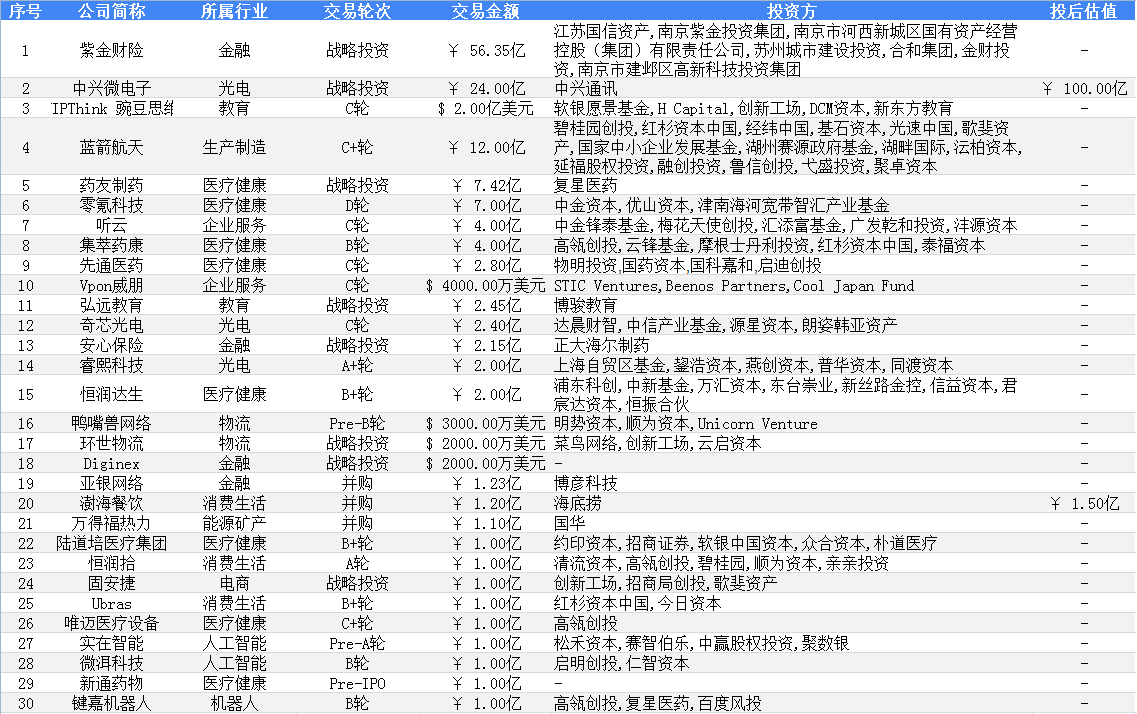1137x714 pixels.
Task: Select the 鸭嘴兽网络 company cell
Action: coord(112,423)
